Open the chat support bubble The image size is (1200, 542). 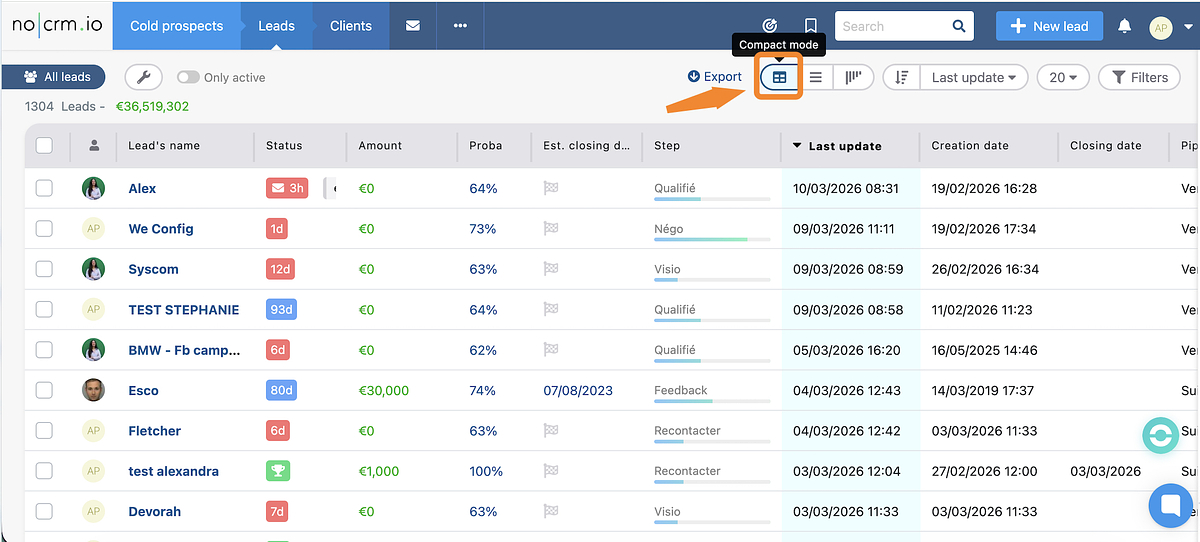tap(1169, 504)
